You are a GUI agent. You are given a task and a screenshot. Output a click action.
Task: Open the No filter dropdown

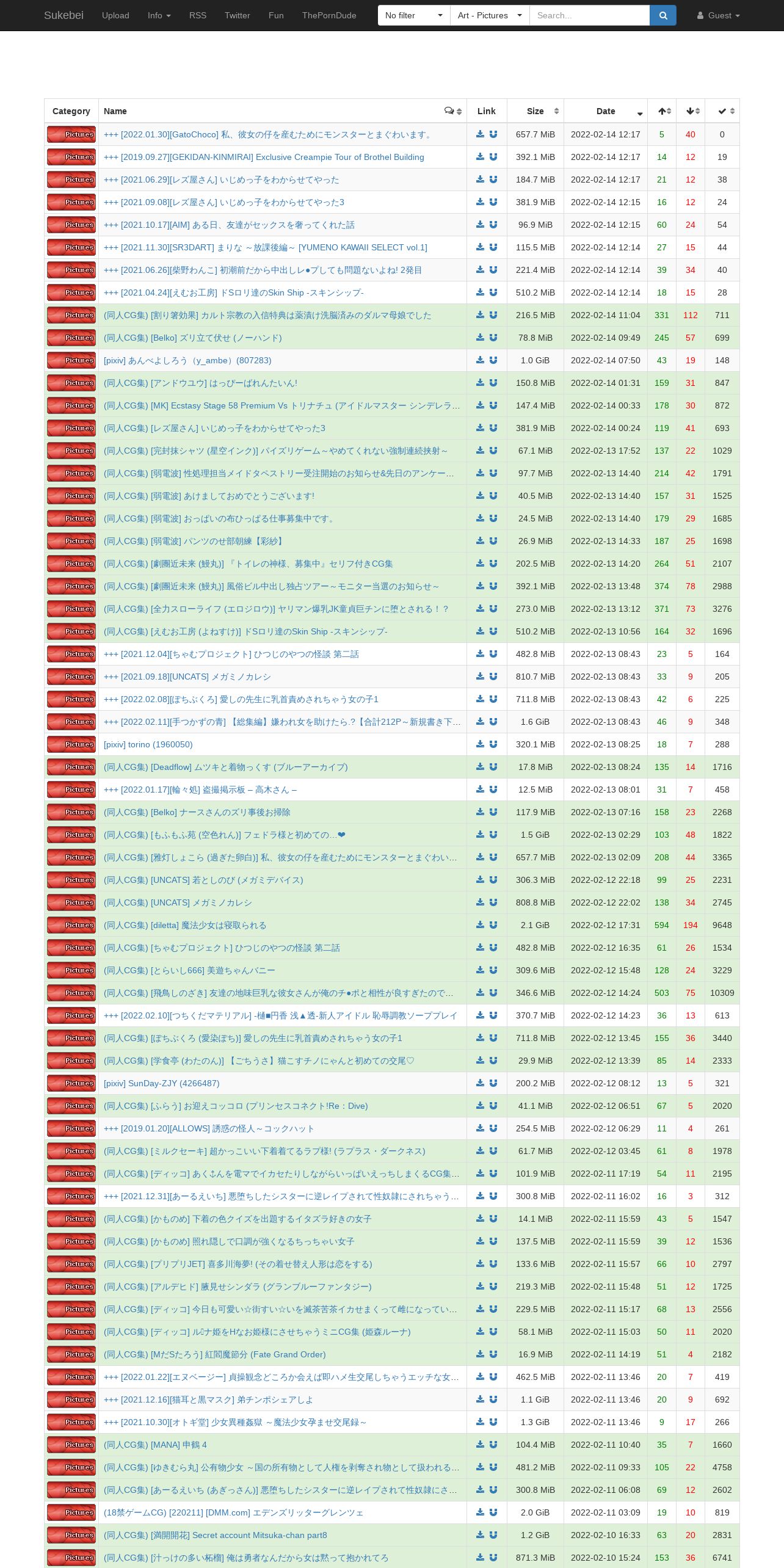(414, 15)
